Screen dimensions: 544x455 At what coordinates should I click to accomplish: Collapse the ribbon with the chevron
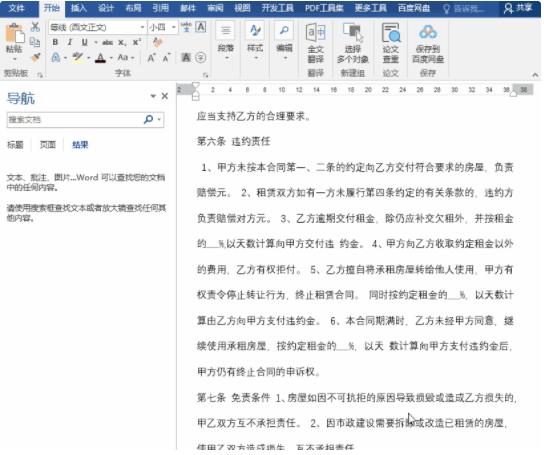click(x=535, y=75)
